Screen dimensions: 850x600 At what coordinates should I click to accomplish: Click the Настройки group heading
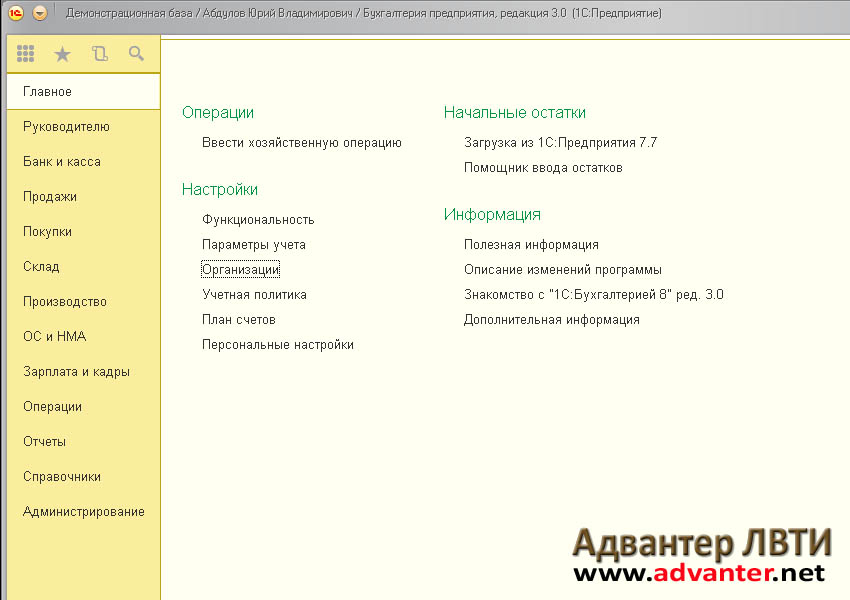(x=220, y=189)
